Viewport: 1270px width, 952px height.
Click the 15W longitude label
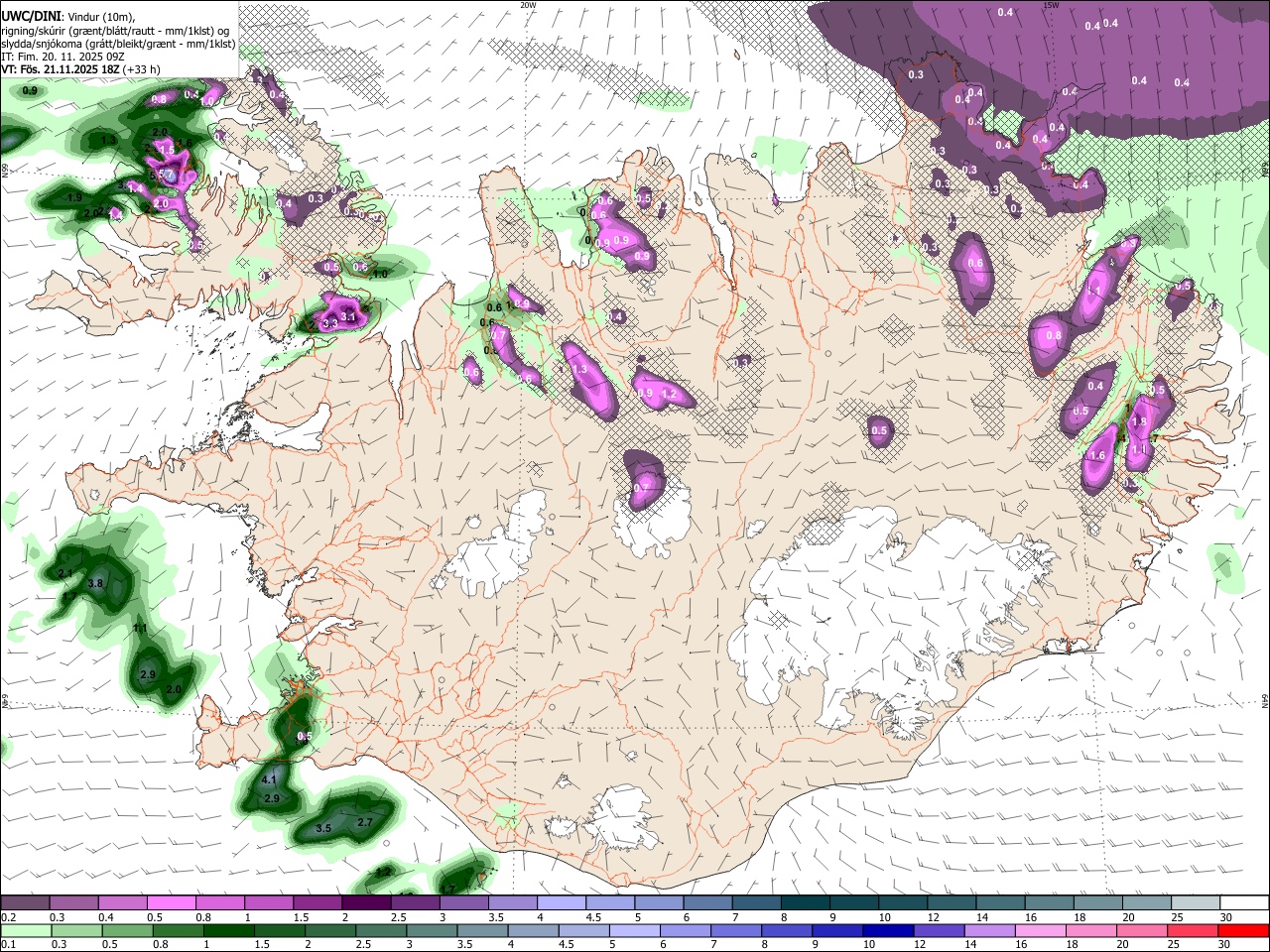click(x=1051, y=5)
